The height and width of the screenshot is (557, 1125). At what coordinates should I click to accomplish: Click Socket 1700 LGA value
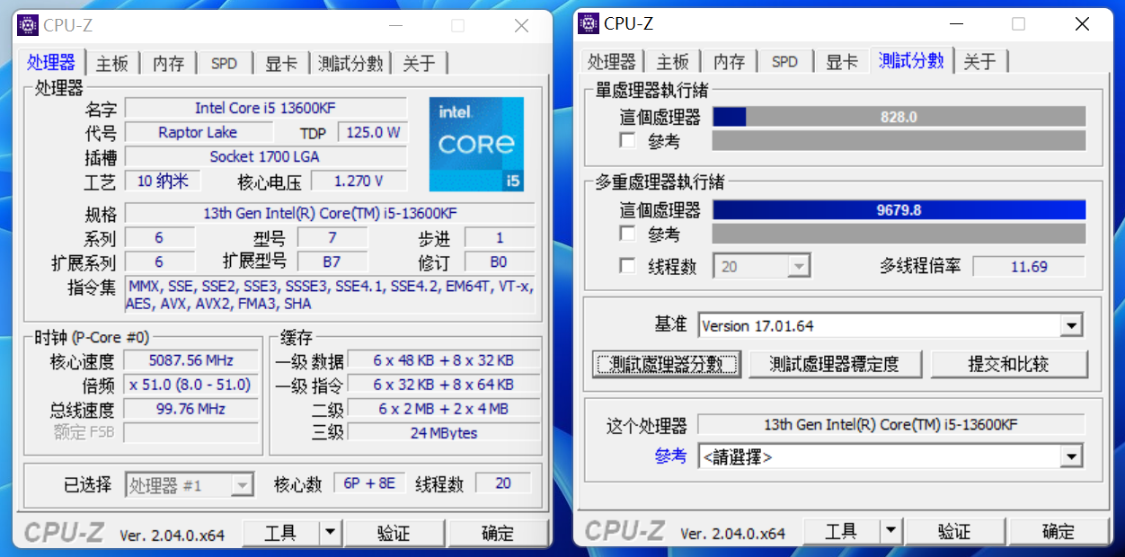coord(265,156)
